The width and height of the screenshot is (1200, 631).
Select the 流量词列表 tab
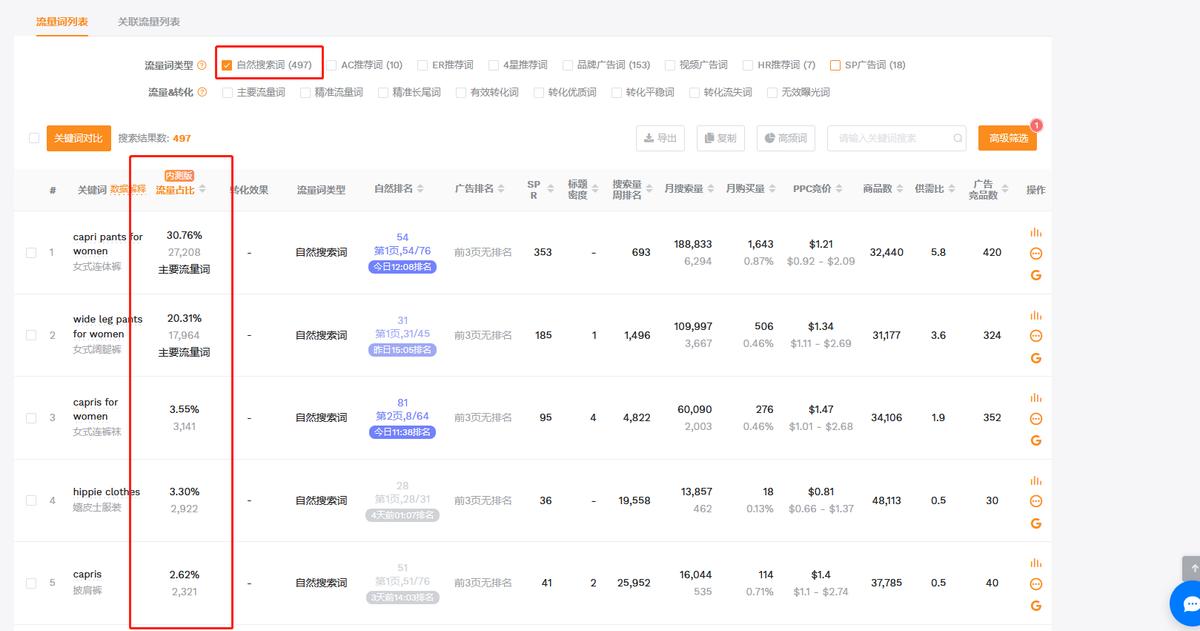[x=63, y=20]
